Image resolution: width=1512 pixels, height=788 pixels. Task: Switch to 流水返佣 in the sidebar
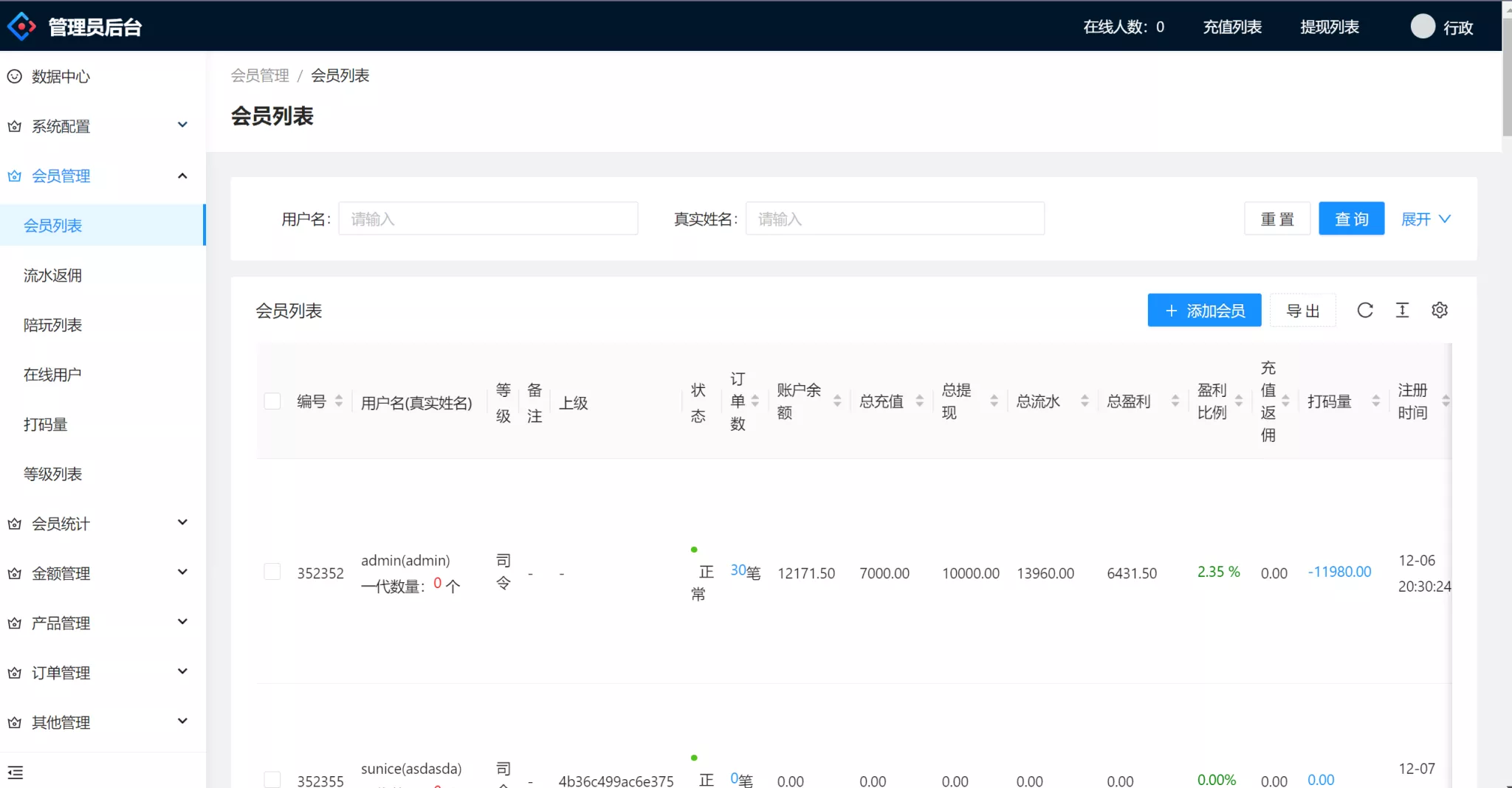52,275
